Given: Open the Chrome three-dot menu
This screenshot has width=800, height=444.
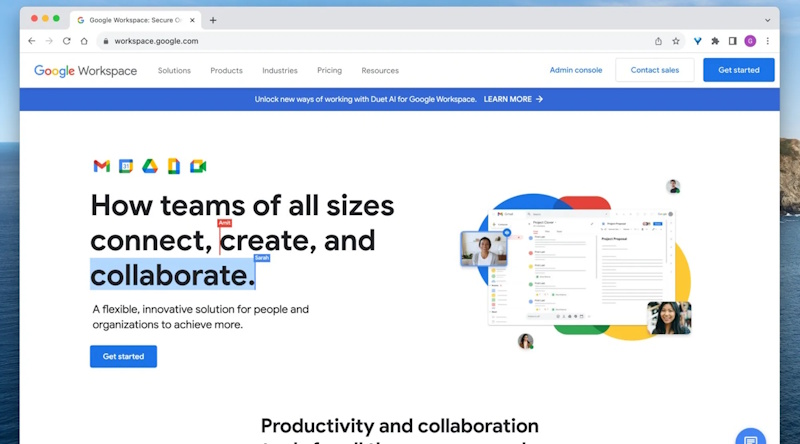Looking at the screenshot, I should (767, 41).
